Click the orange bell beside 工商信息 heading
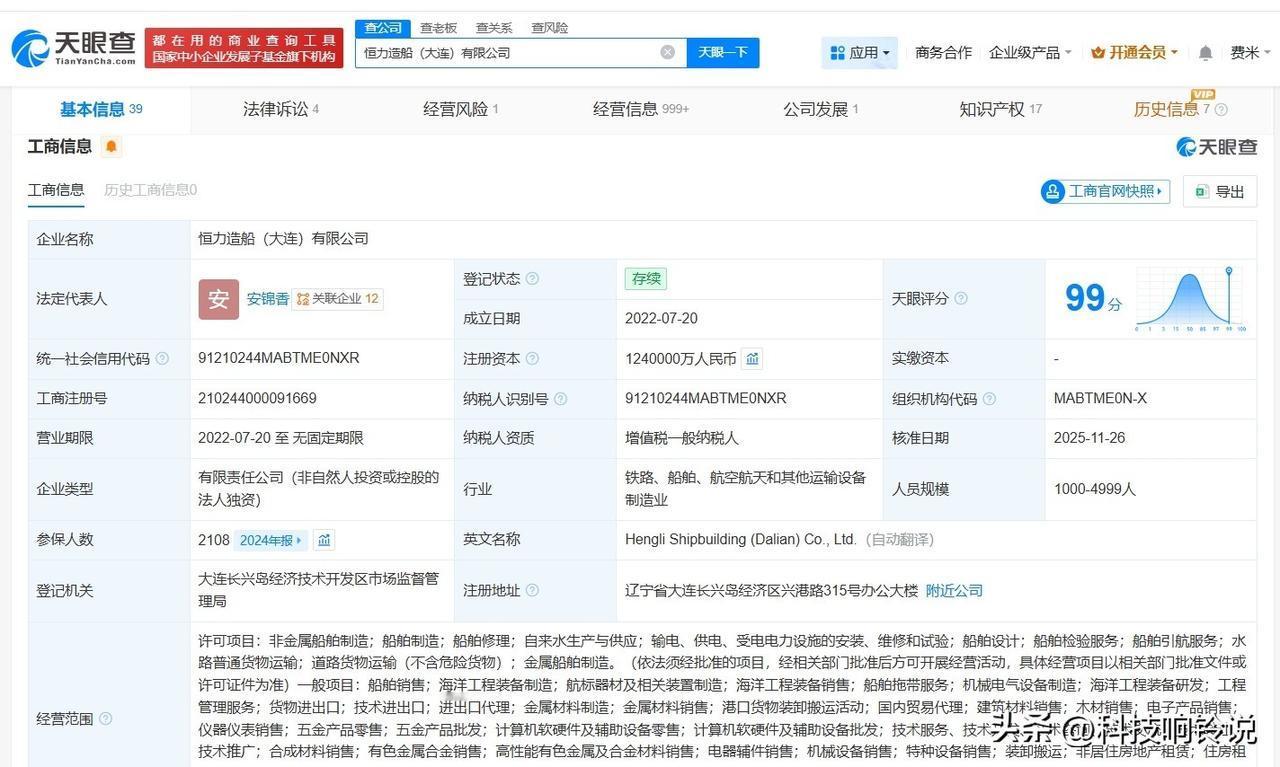This screenshot has height=767, width=1280. (111, 147)
